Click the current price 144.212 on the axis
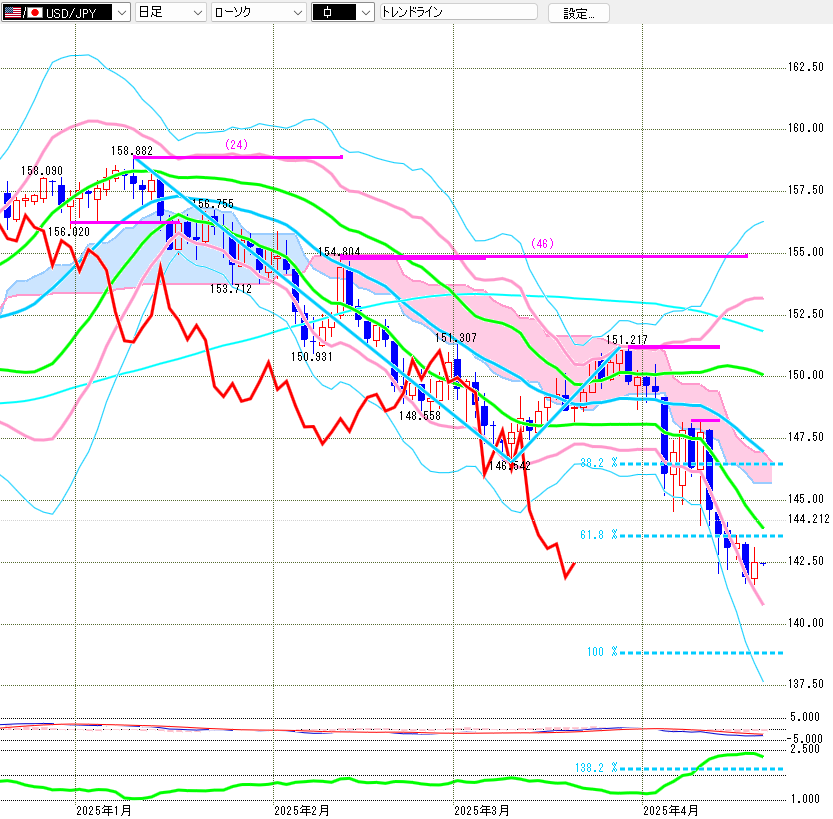 tap(809, 519)
